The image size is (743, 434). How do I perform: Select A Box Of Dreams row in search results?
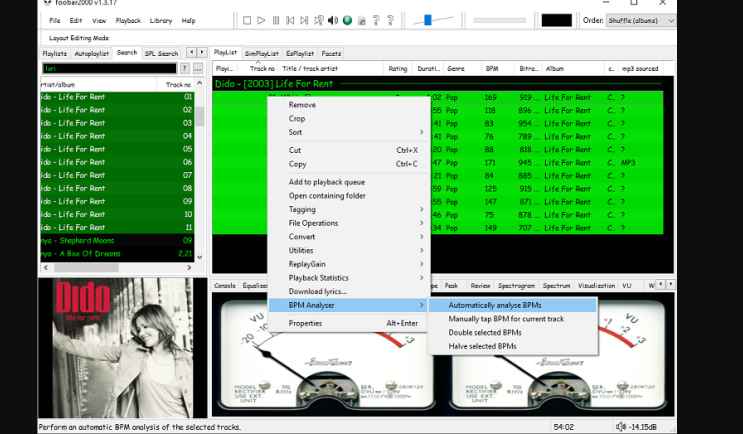[x=118, y=254]
